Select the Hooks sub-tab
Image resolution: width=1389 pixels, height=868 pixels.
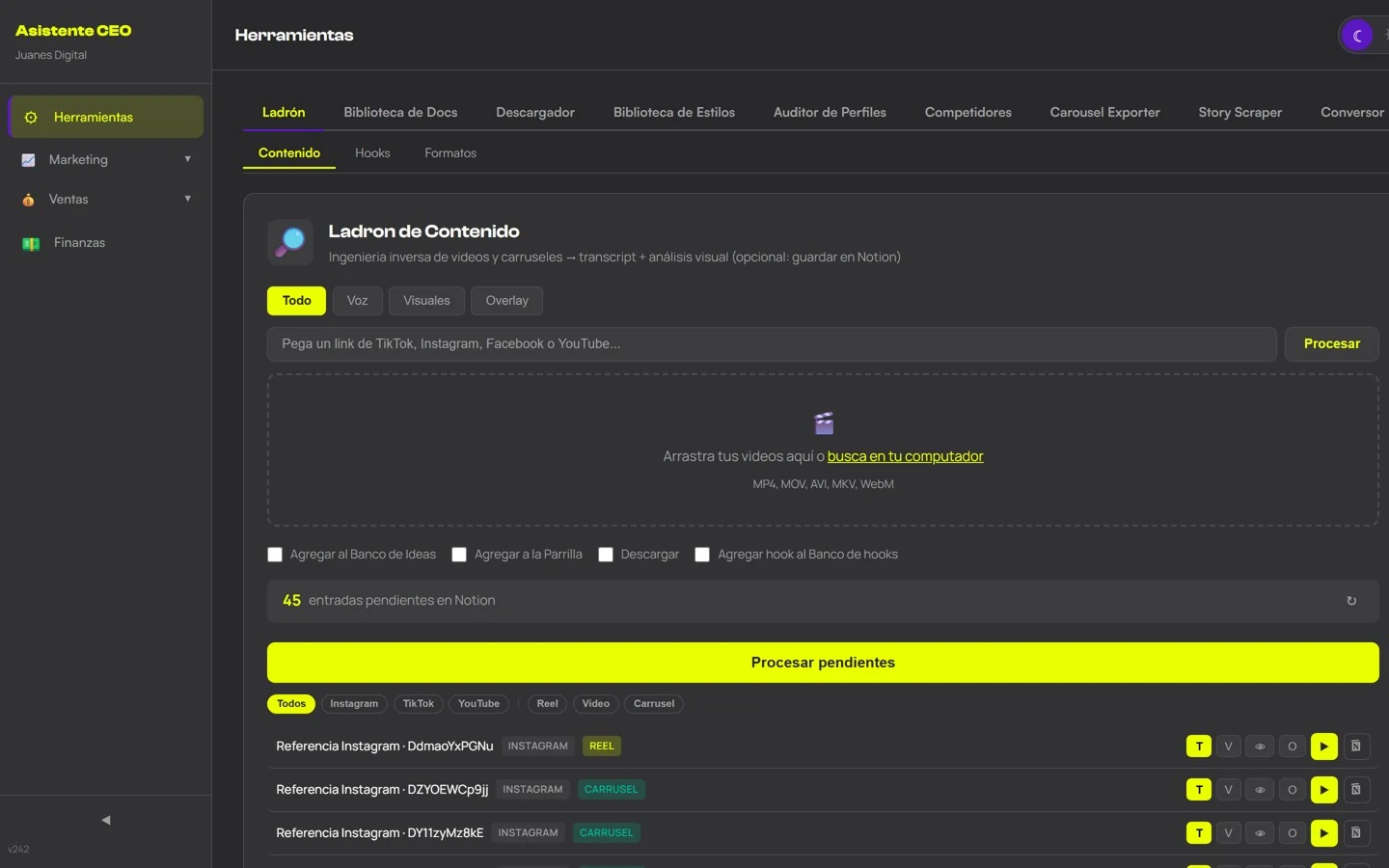[x=372, y=153]
